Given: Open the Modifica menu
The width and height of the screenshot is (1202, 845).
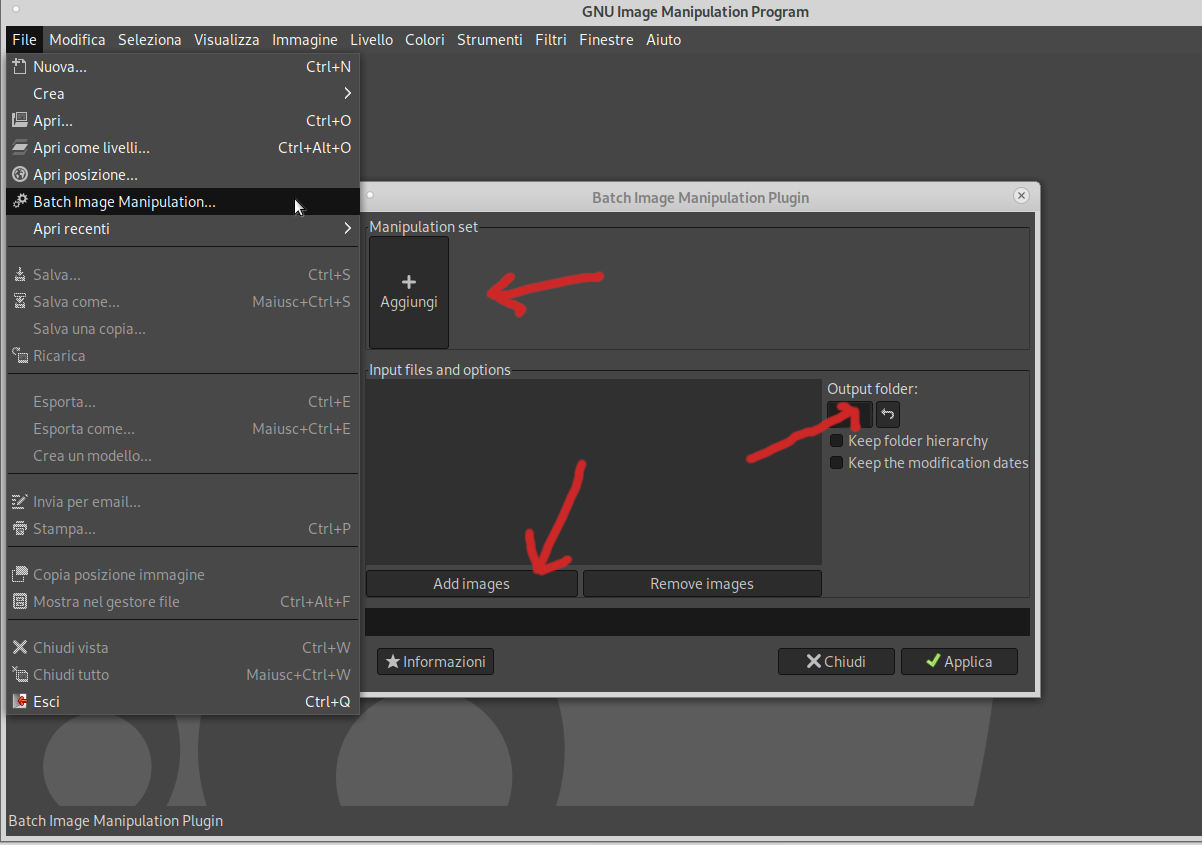Looking at the screenshot, I should (77, 40).
